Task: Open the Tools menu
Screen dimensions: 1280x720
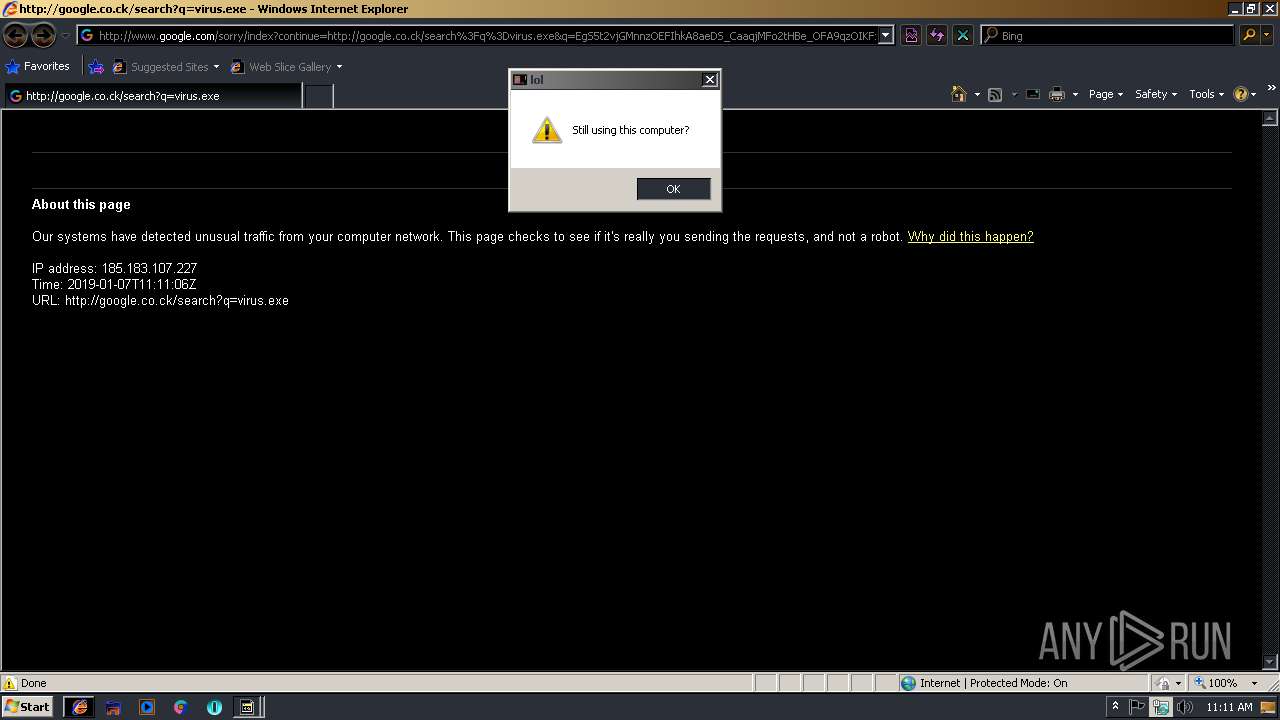Action: click(x=1206, y=94)
